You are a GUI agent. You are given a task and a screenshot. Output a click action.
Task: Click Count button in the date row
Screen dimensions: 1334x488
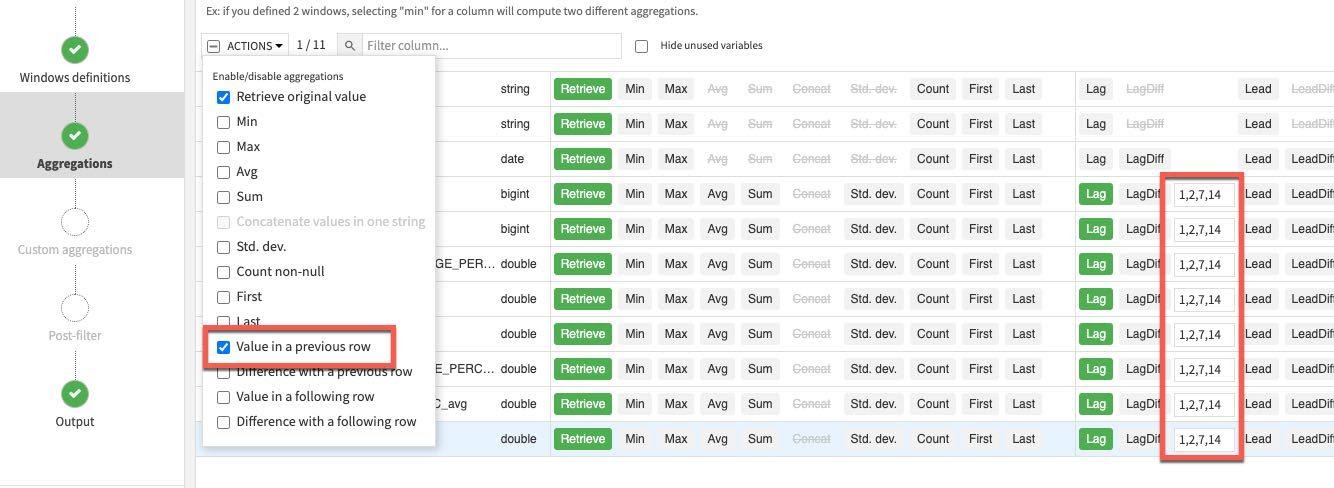point(932,159)
